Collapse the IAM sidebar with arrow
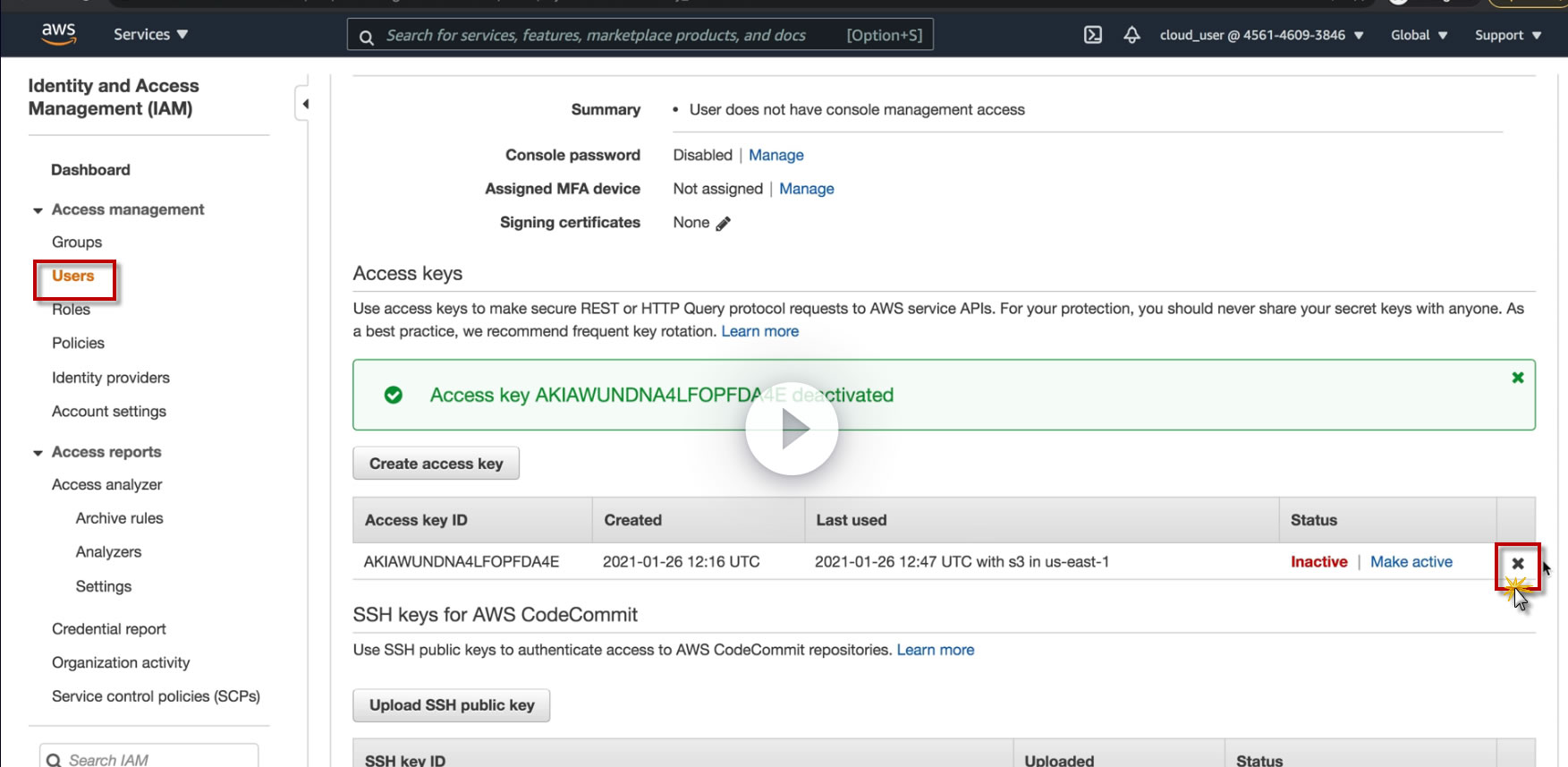 pyautogui.click(x=305, y=104)
